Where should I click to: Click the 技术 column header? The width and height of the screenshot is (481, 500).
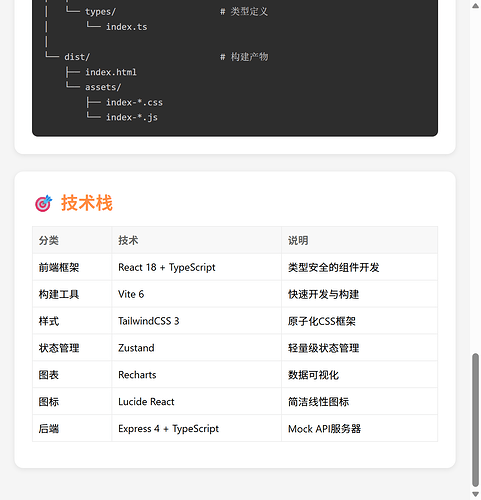tap(197, 240)
